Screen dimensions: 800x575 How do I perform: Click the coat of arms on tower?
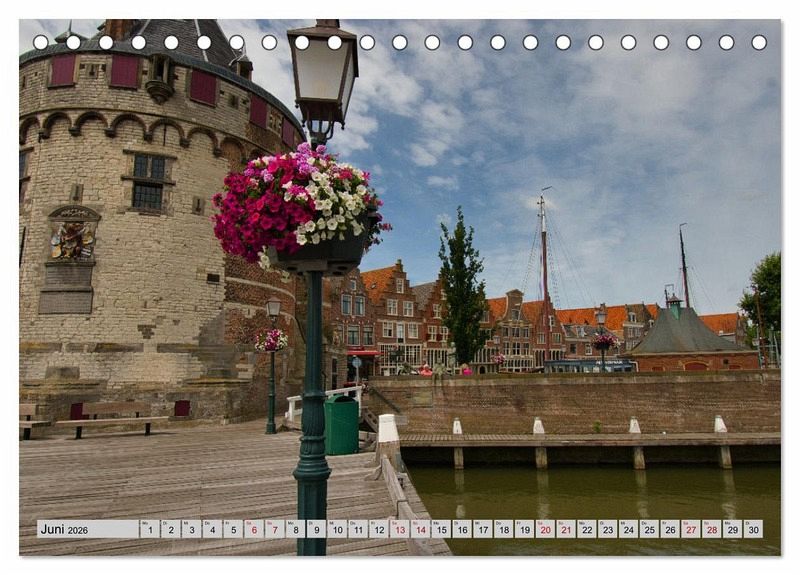tap(72, 238)
